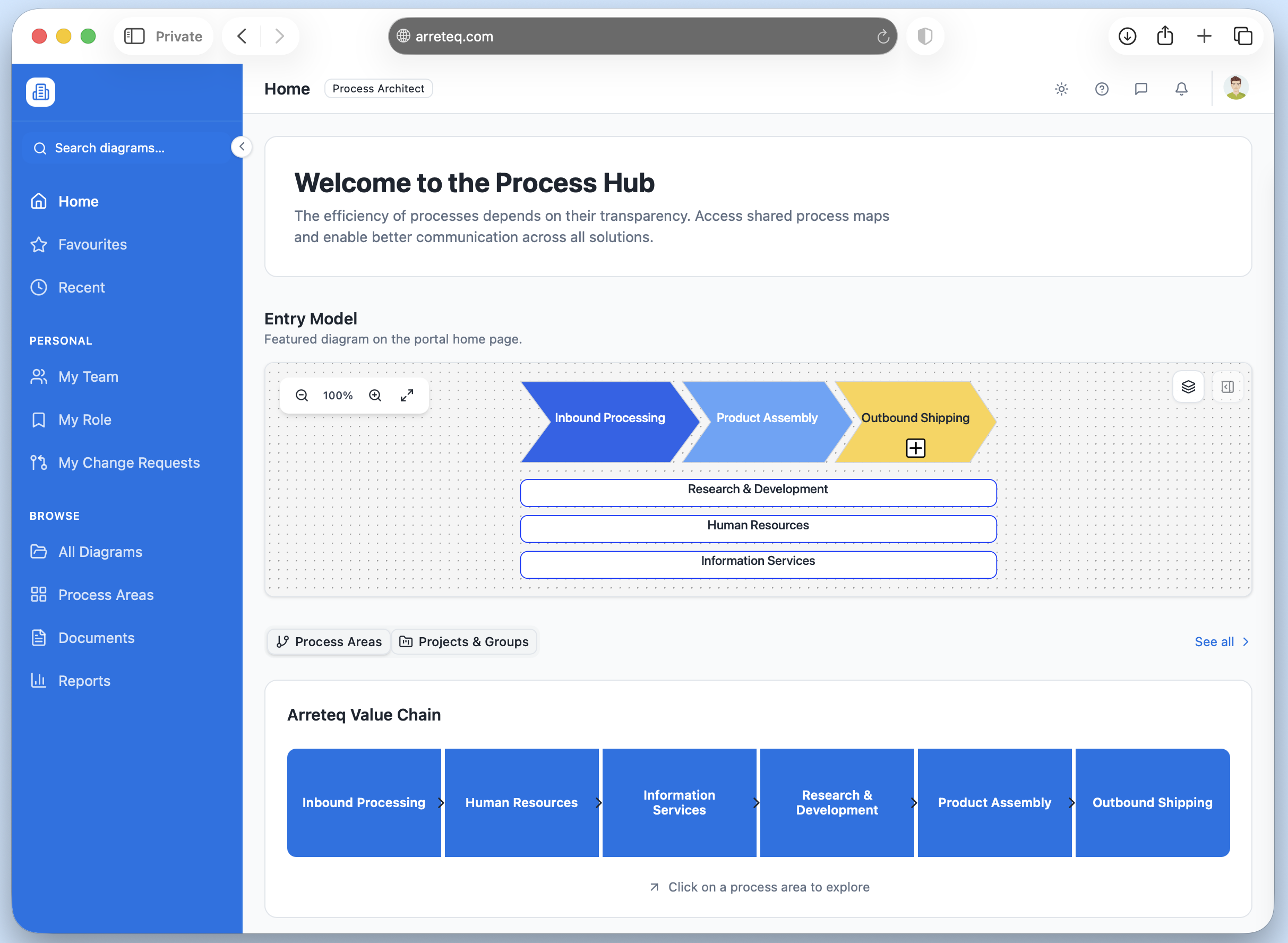The image size is (1288, 943).
Task: Collapse the blue navigation sidebar
Action: tap(242, 147)
